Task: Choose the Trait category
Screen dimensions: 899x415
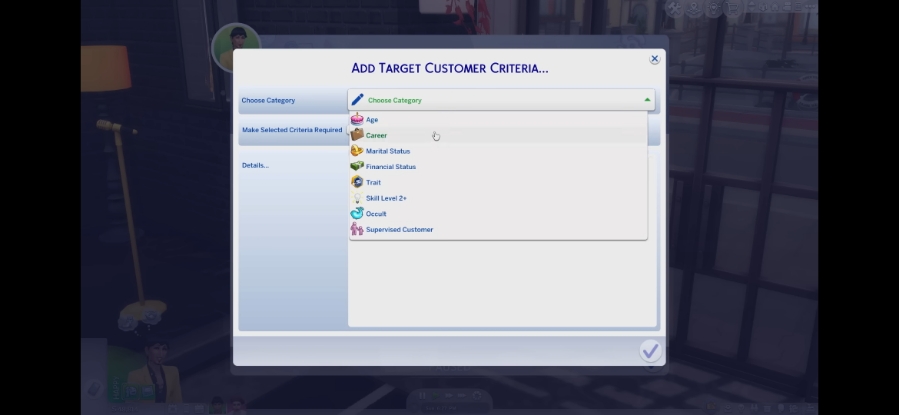Action: 498,182
